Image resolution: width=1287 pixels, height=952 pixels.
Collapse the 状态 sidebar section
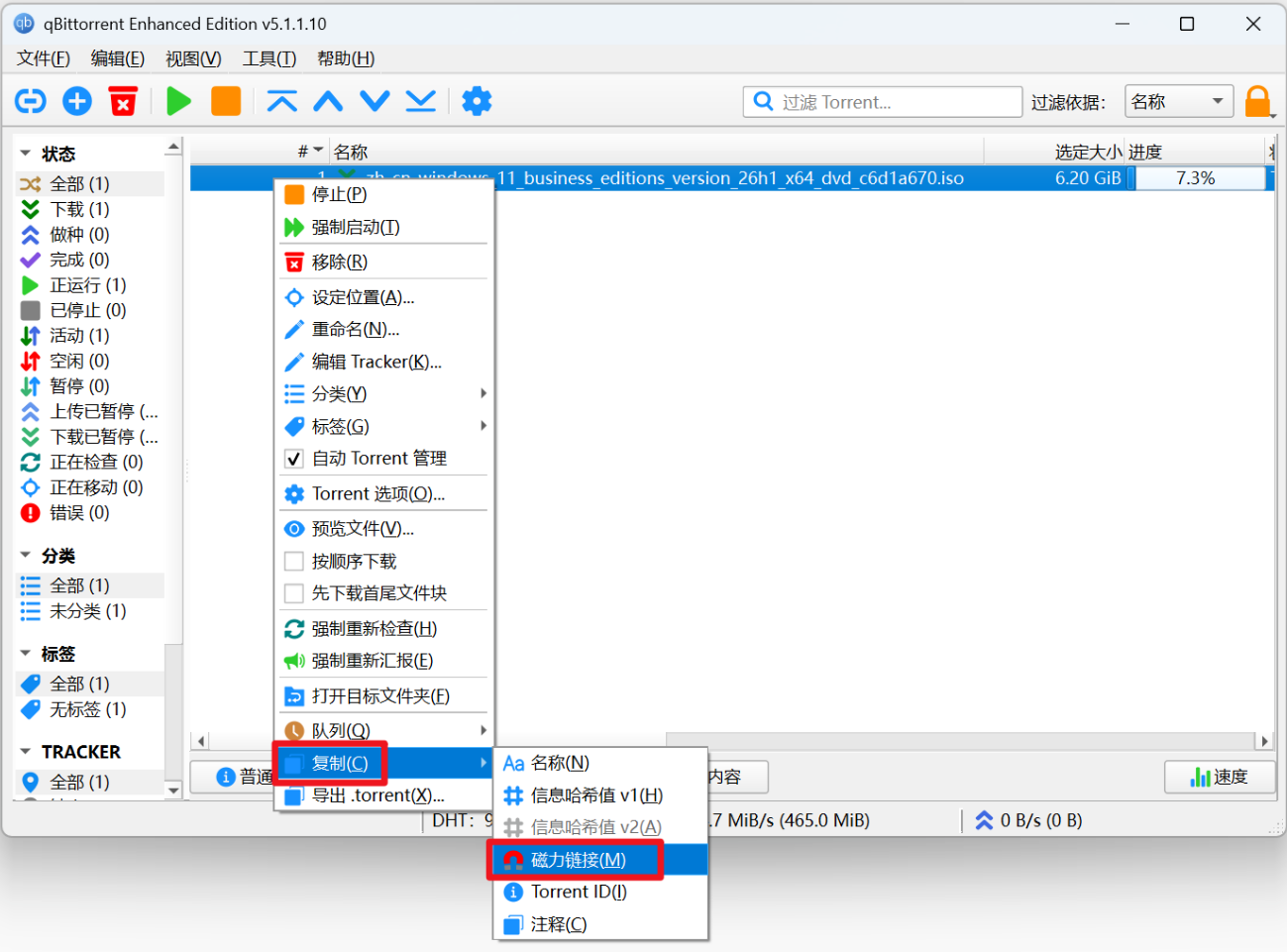click(26, 154)
